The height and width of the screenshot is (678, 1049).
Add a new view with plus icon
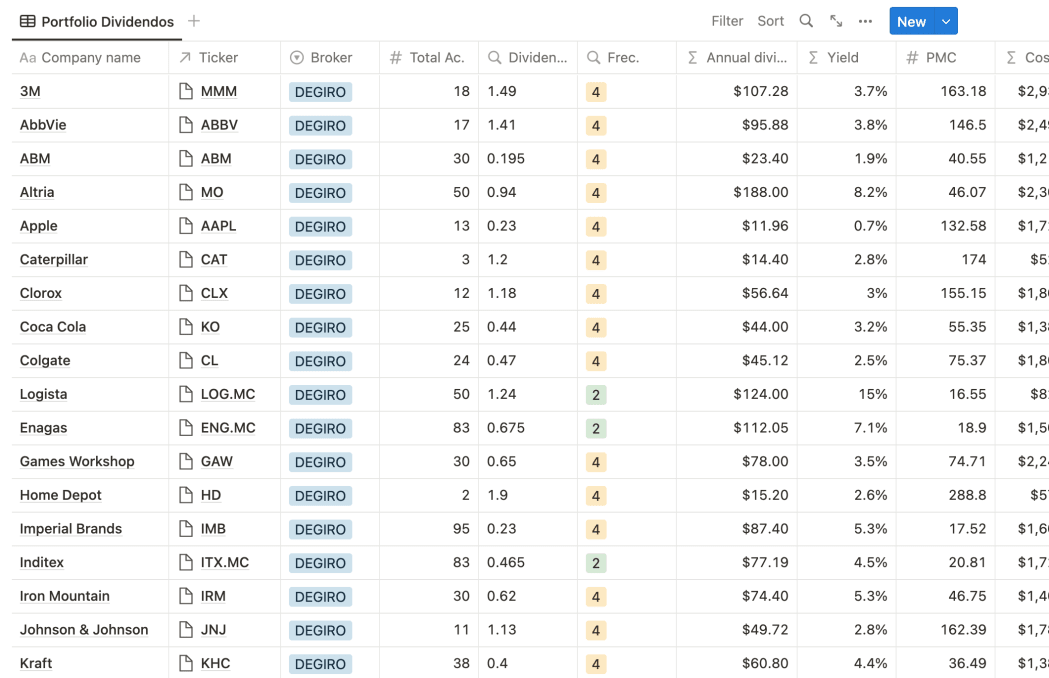click(x=194, y=21)
